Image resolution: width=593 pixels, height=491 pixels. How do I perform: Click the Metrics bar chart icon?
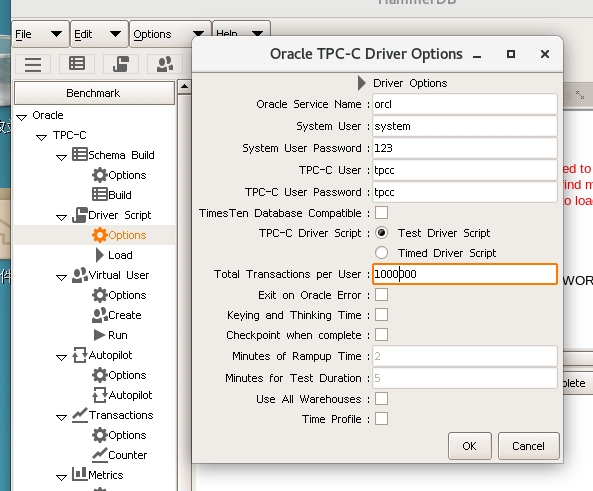coord(79,474)
